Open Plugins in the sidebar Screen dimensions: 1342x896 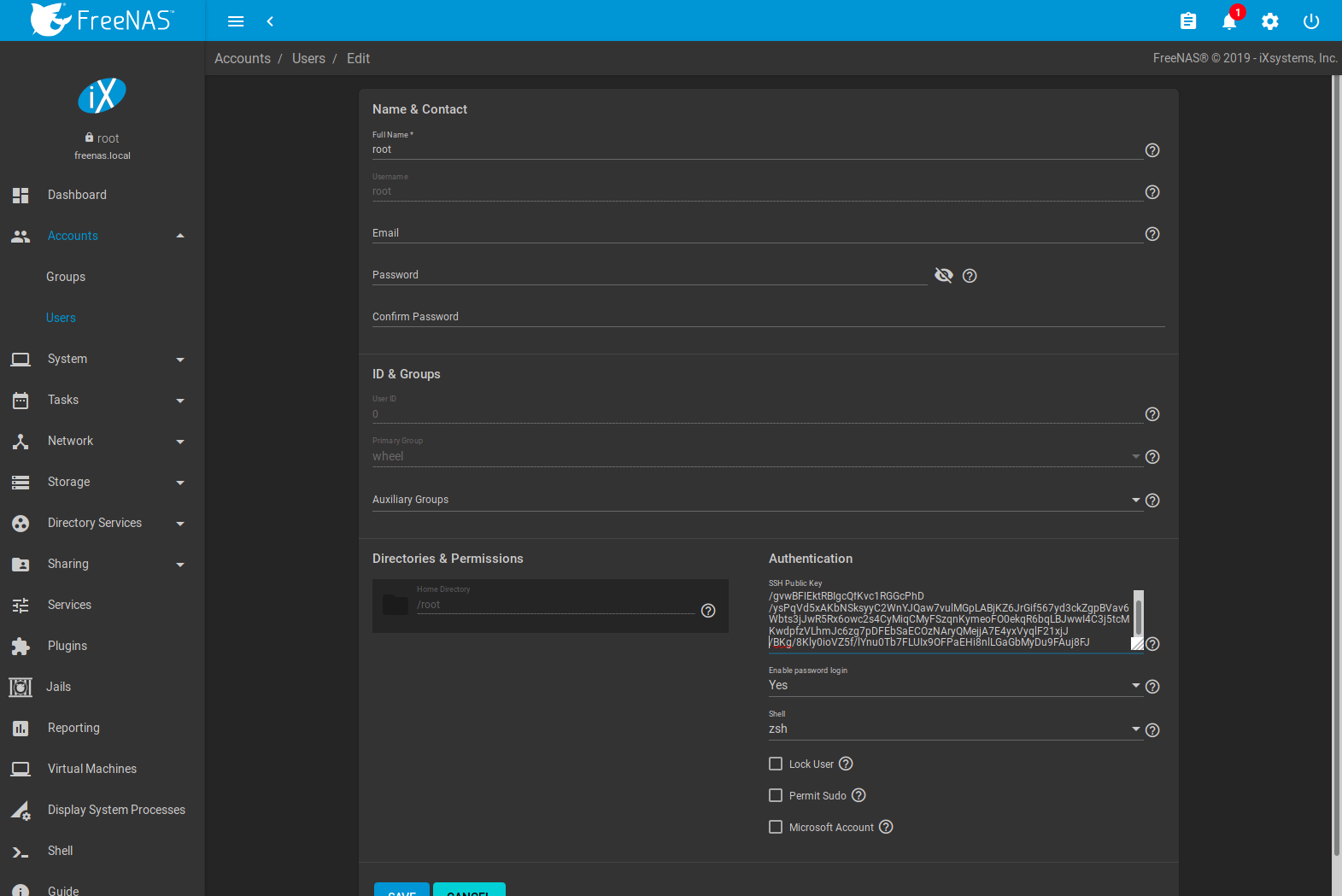[103, 646]
